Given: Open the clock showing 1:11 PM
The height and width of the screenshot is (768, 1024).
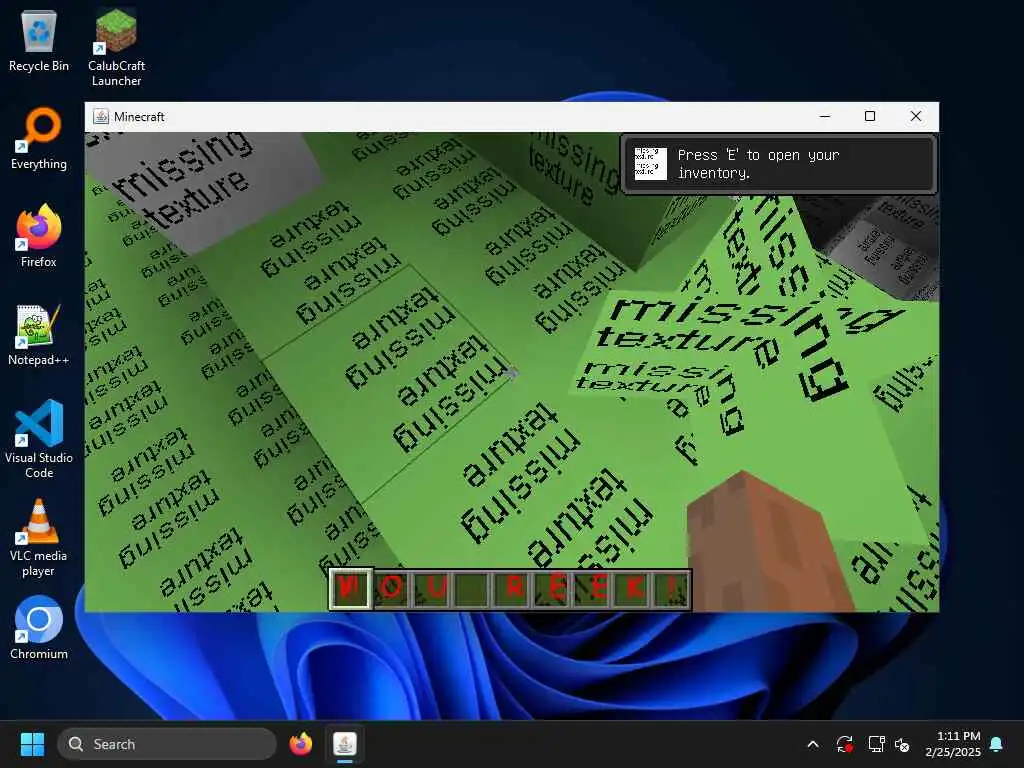Looking at the screenshot, I should click(953, 744).
